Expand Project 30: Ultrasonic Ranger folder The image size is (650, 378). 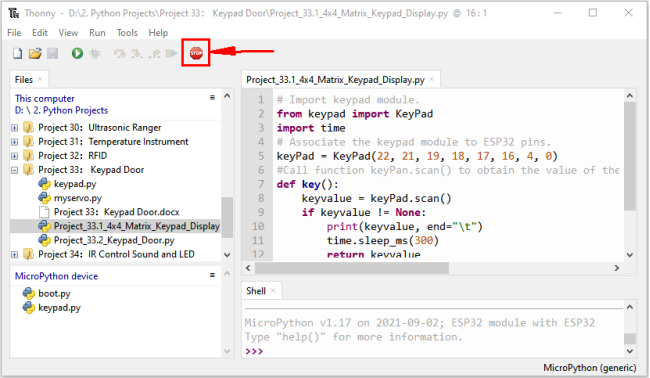point(15,128)
